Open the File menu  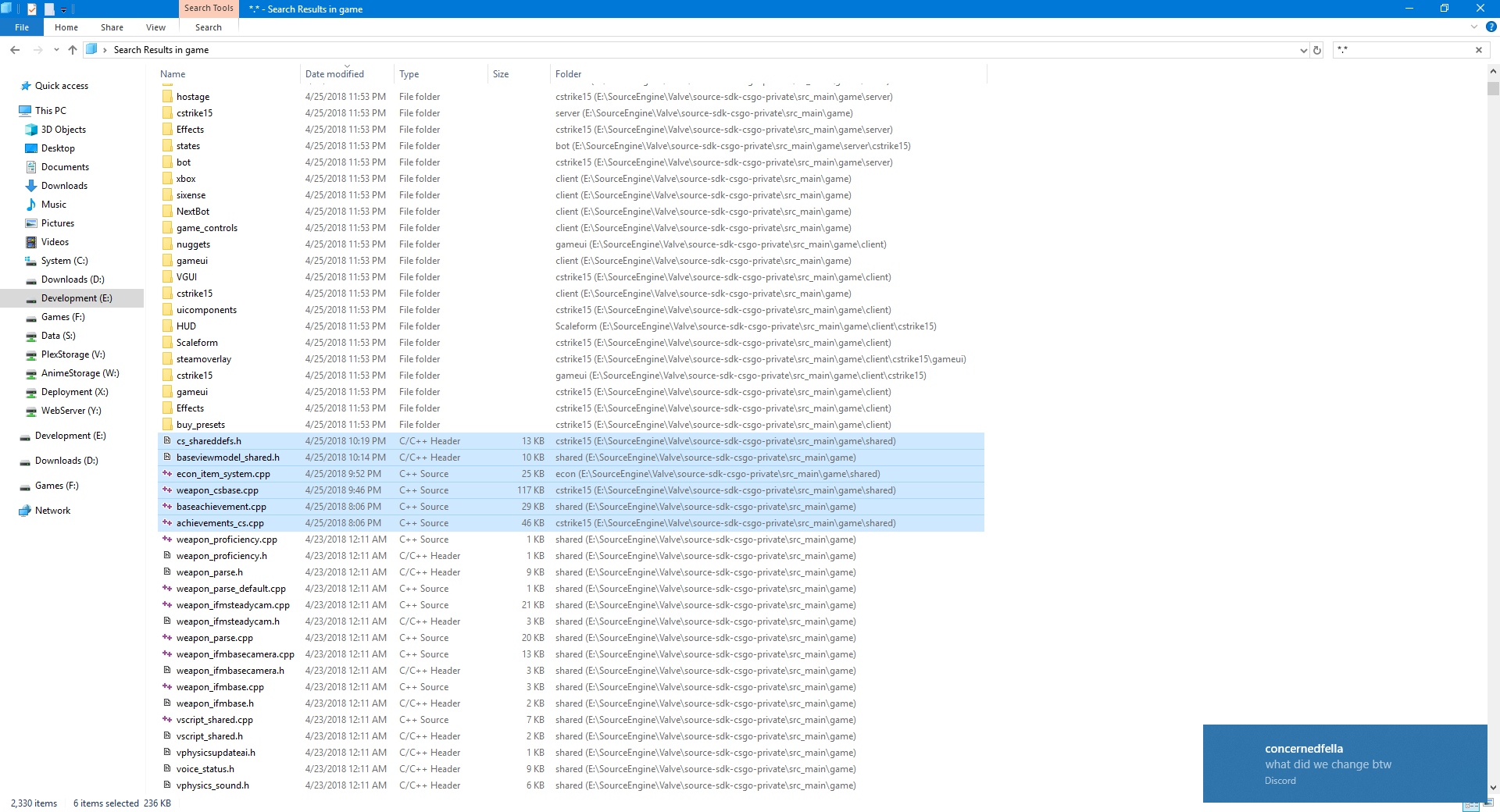(22, 27)
